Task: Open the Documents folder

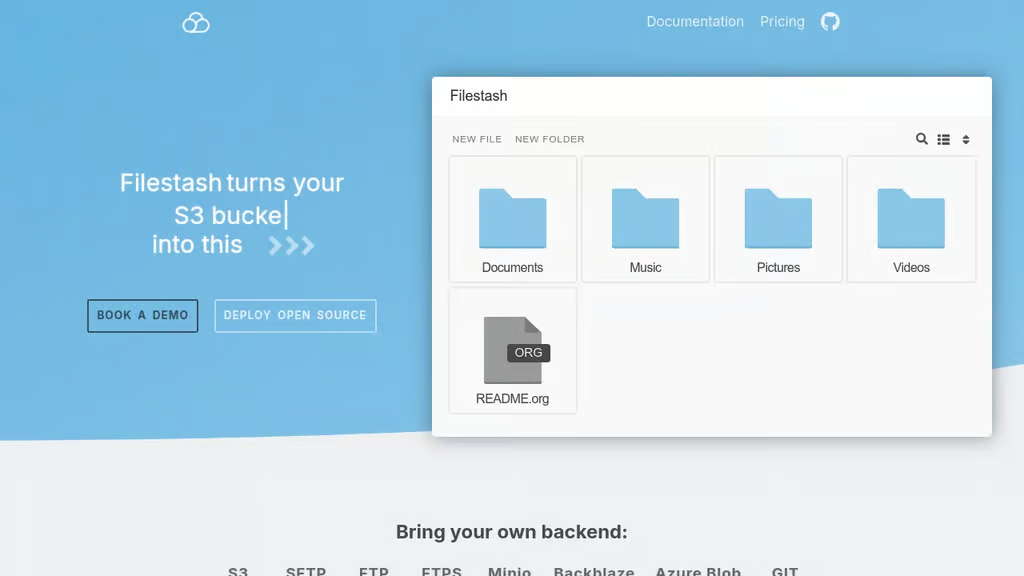Action: [x=513, y=219]
